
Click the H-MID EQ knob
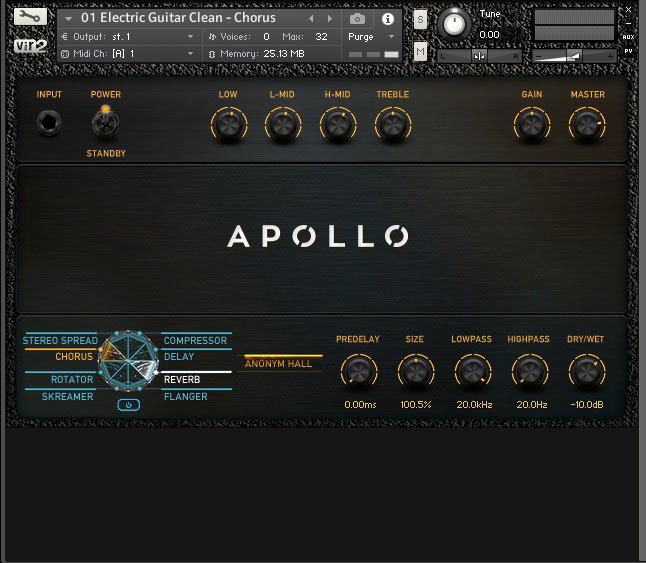(x=338, y=125)
